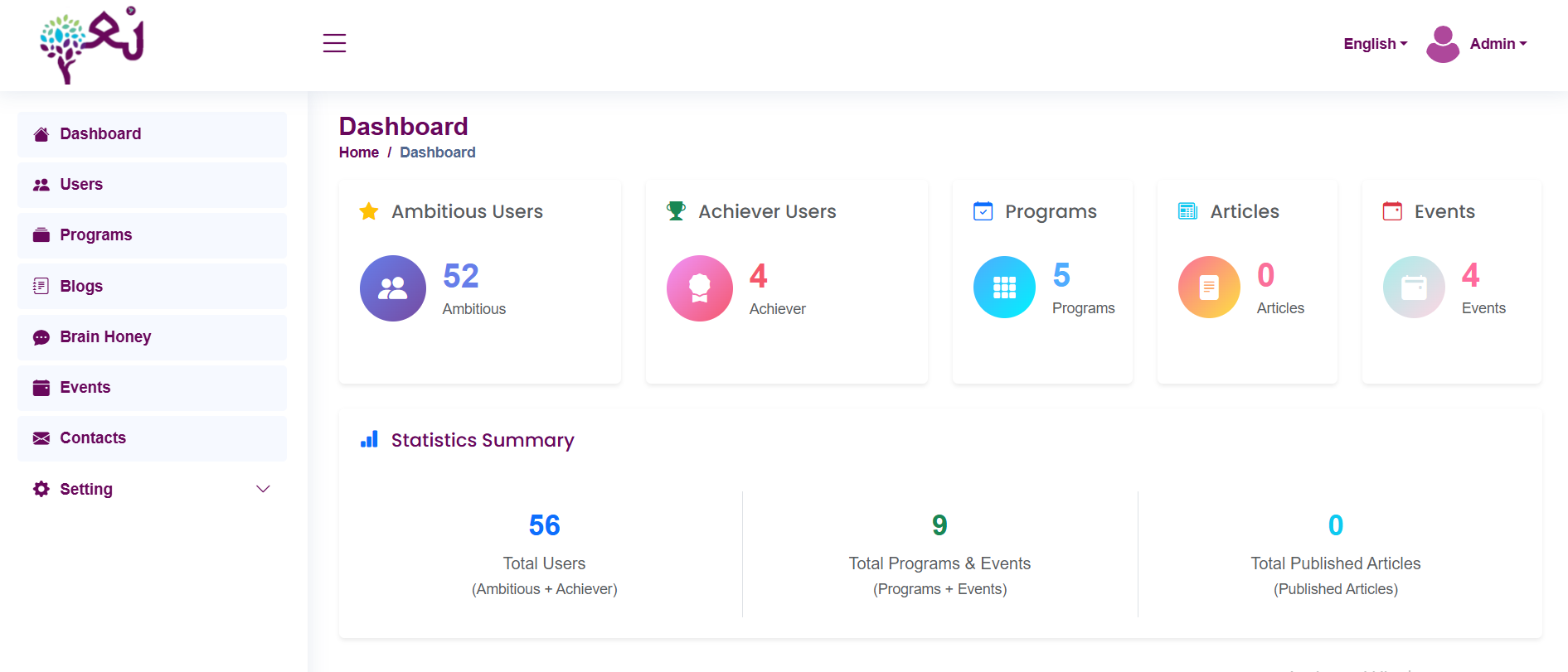The height and width of the screenshot is (672, 1568).
Task: Click the 0 Total Published Articles value
Action: [x=1336, y=525]
